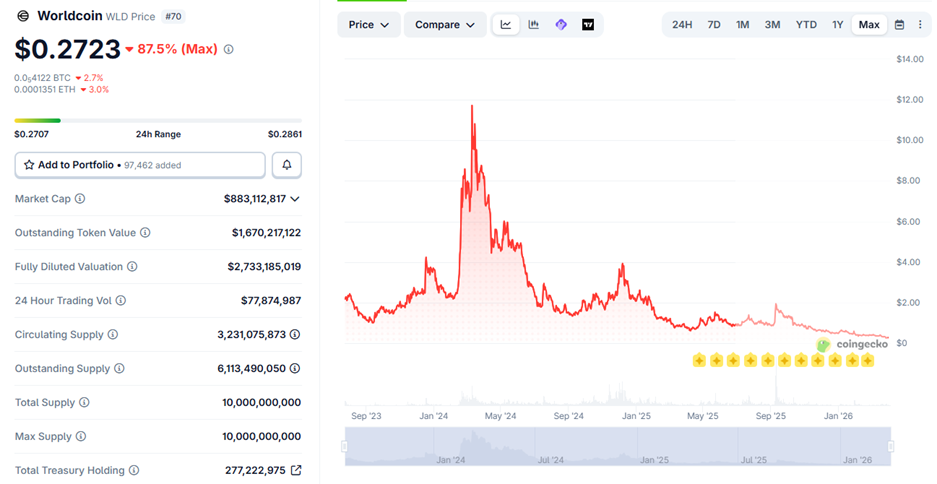This screenshot has height=484, width=937.
Task: Select the line chart view icon
Action: click(506, 25)
